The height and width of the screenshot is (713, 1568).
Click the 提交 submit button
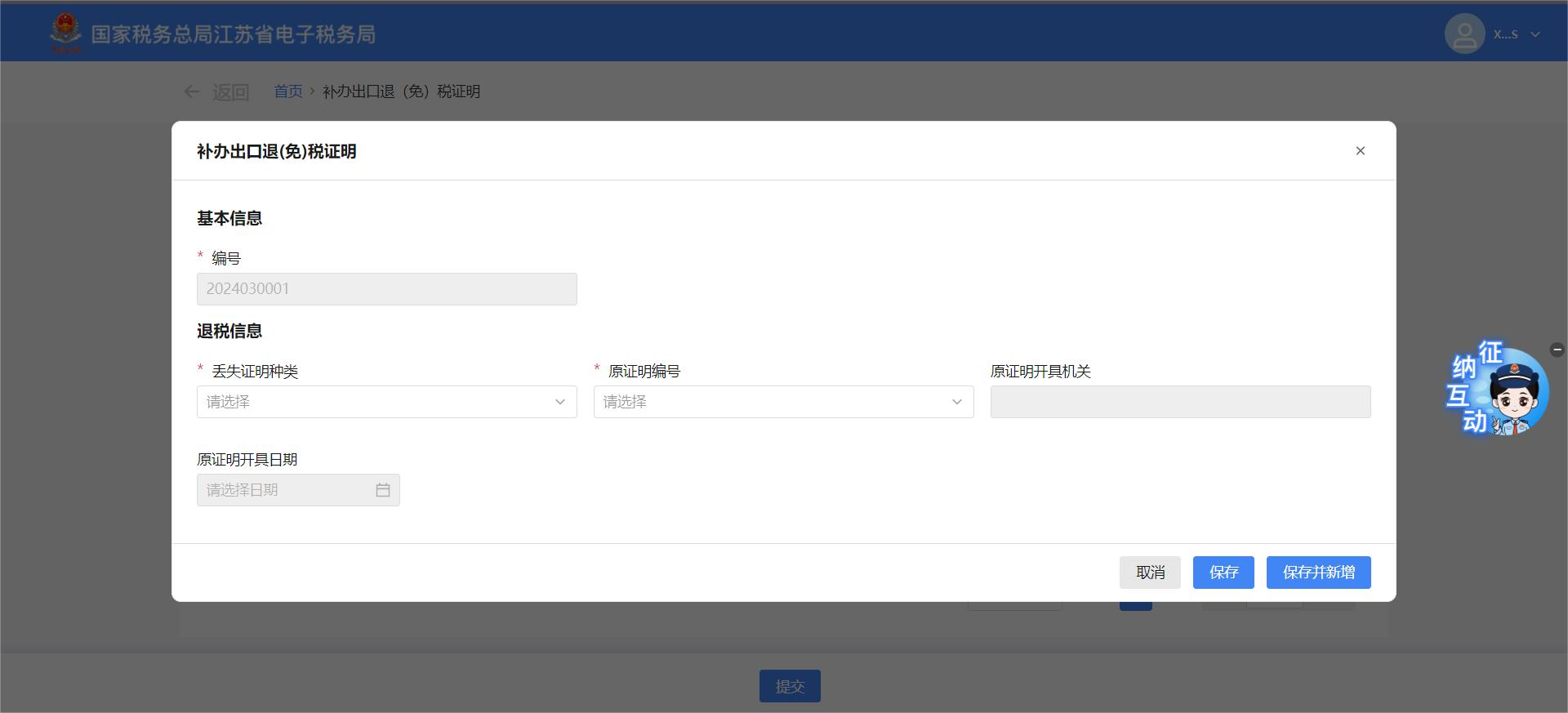pyautogui.click(x=789, y=686)
